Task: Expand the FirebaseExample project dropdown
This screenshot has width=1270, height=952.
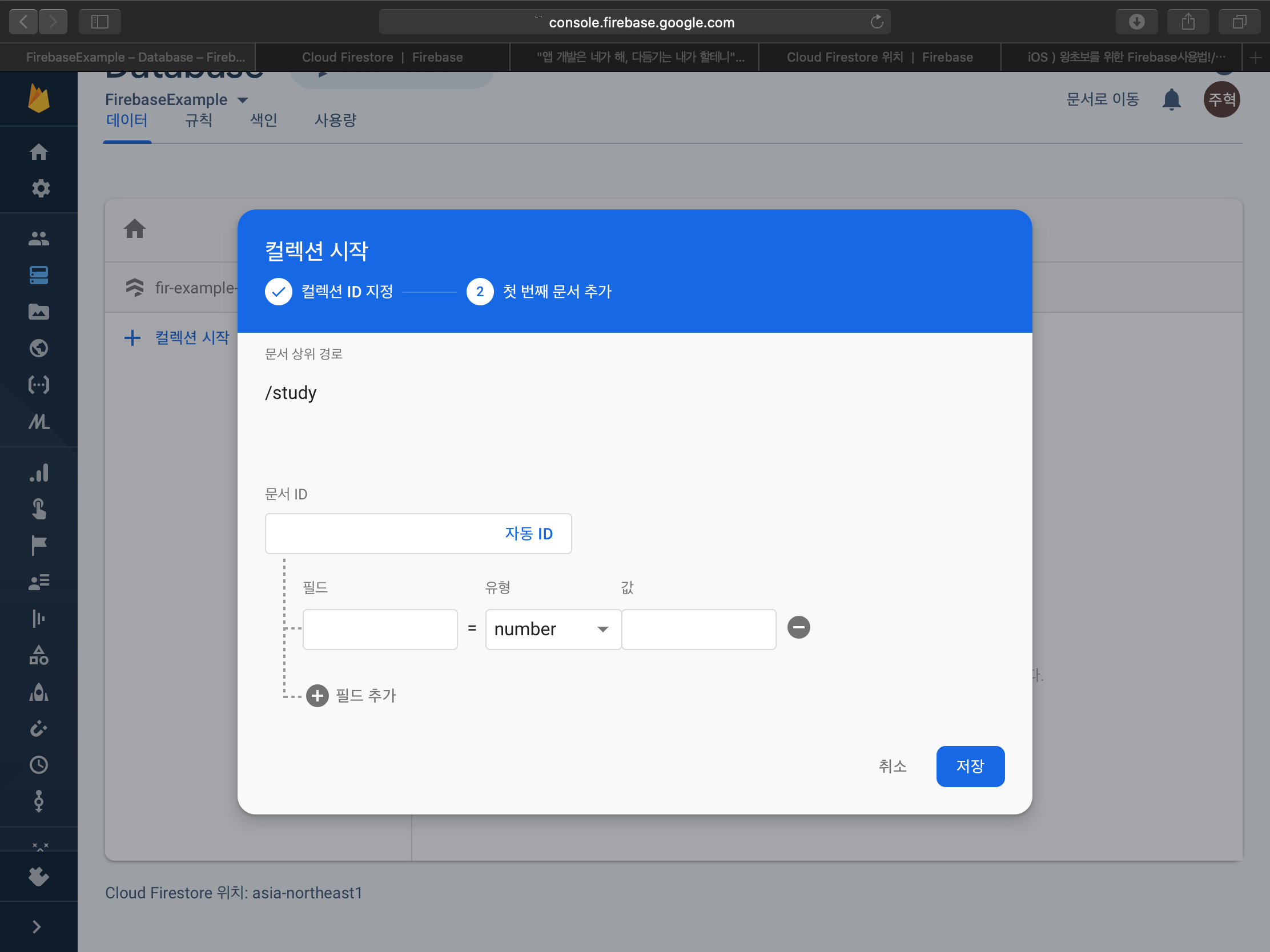Action: click(x=242, y=100)
